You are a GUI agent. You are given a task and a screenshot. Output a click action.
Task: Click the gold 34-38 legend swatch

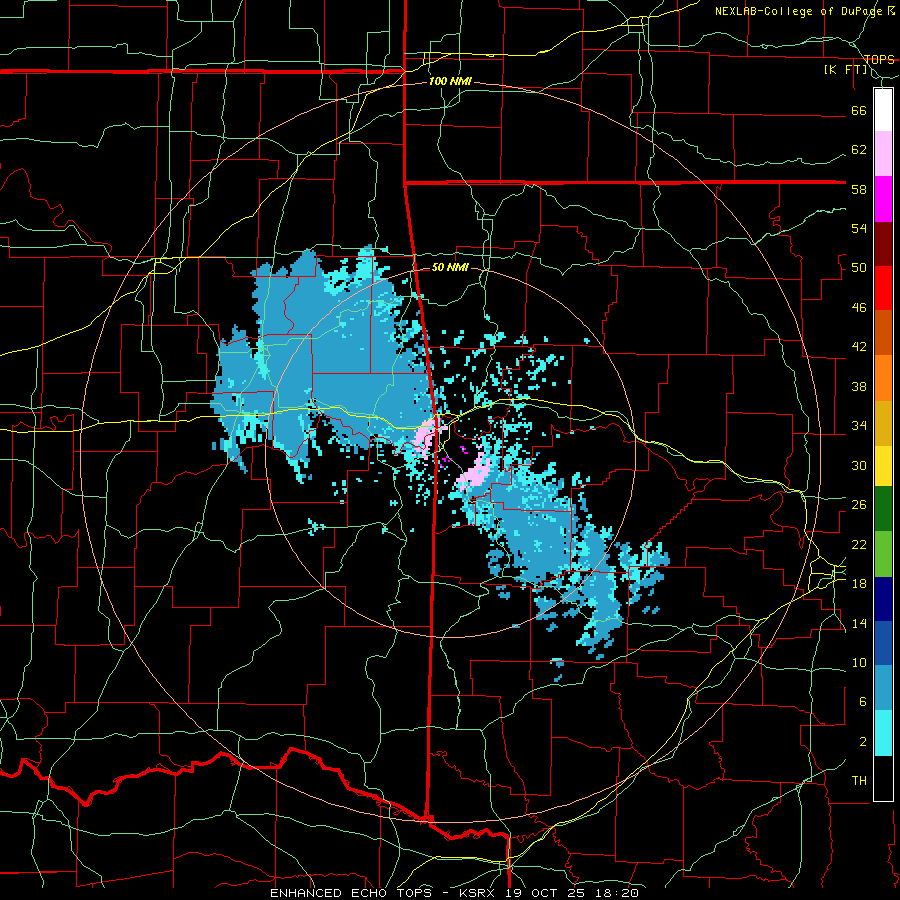coord(883,423)
